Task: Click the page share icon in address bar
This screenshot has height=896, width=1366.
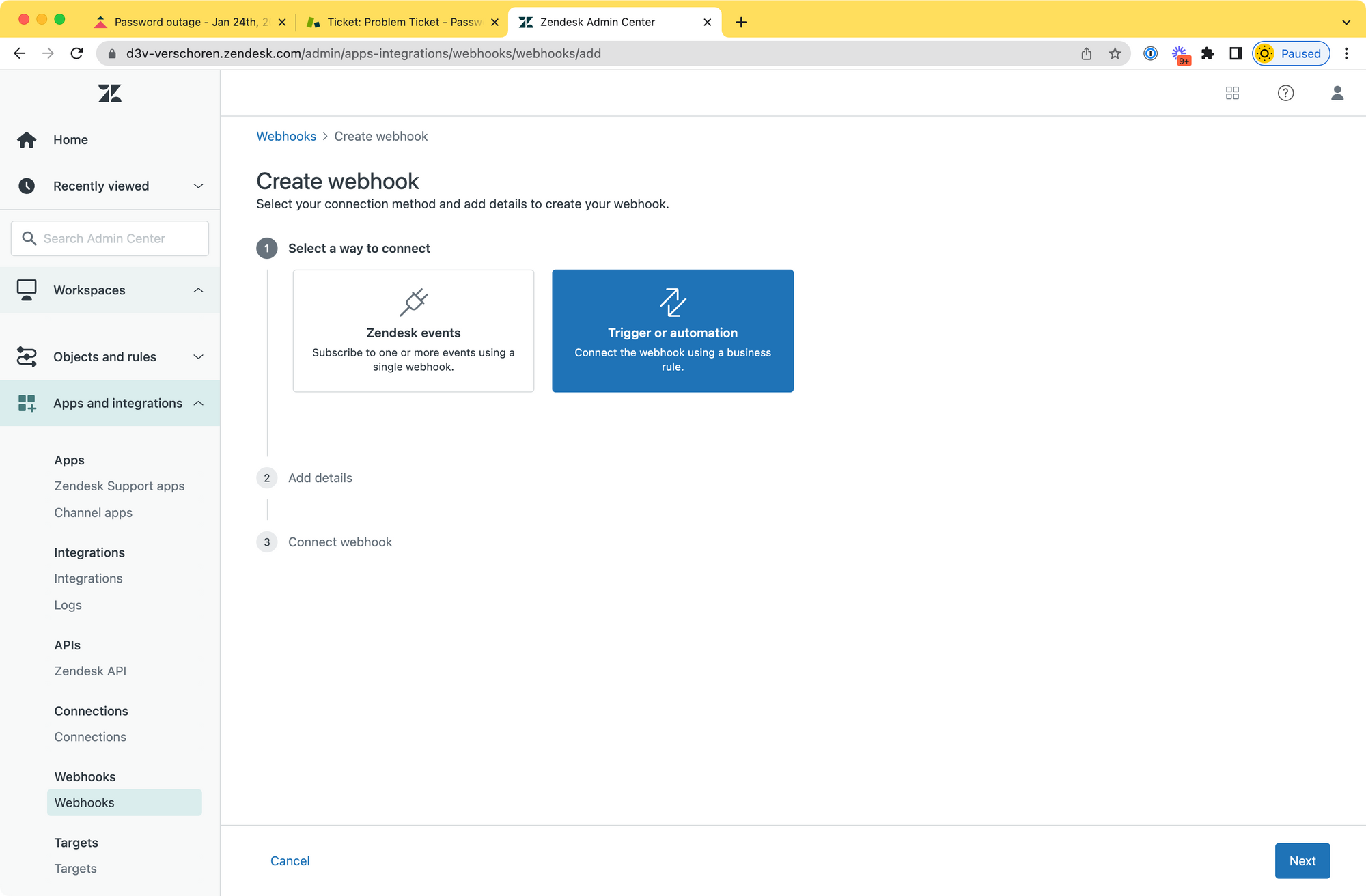Action: (1086, 54)
